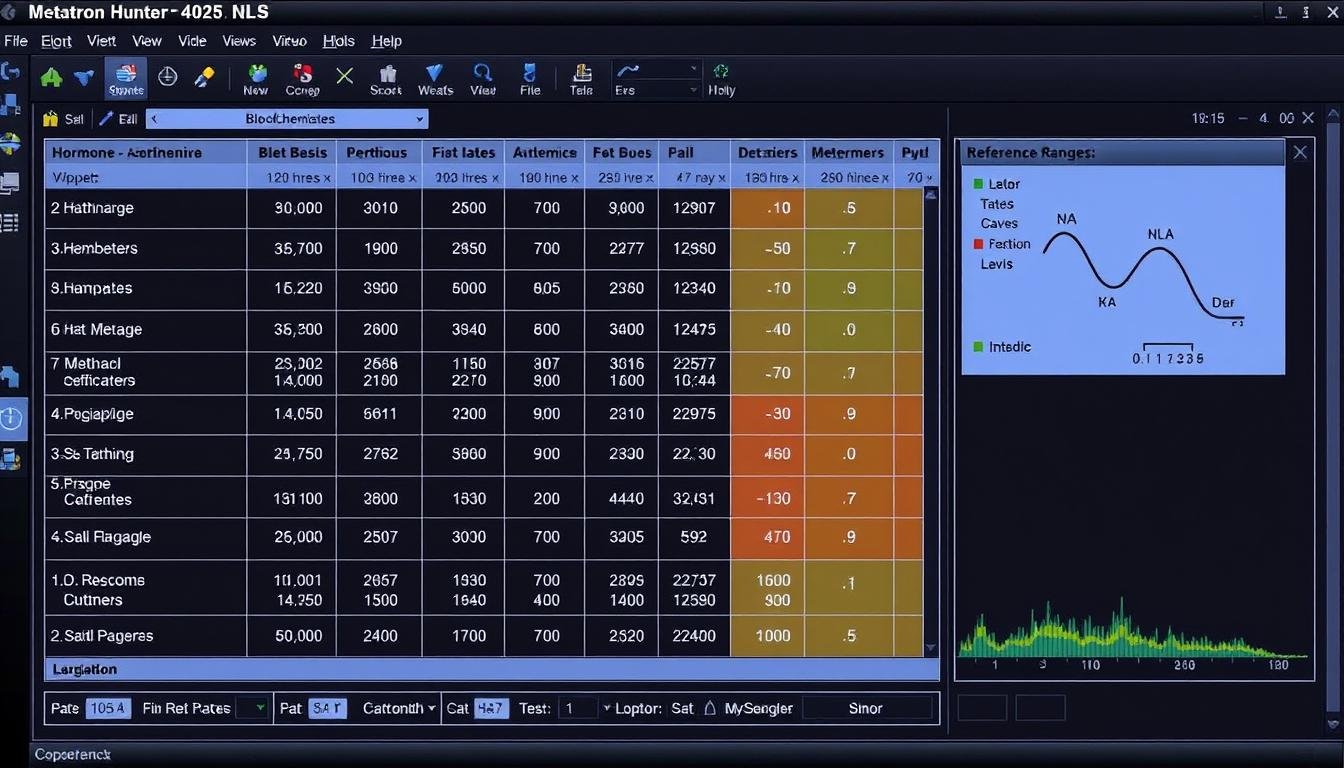Image resolution: width=1344 pixels, height=768 pixels.
Task: Activate the Holly icon at toolbar right
Action: 721,76
